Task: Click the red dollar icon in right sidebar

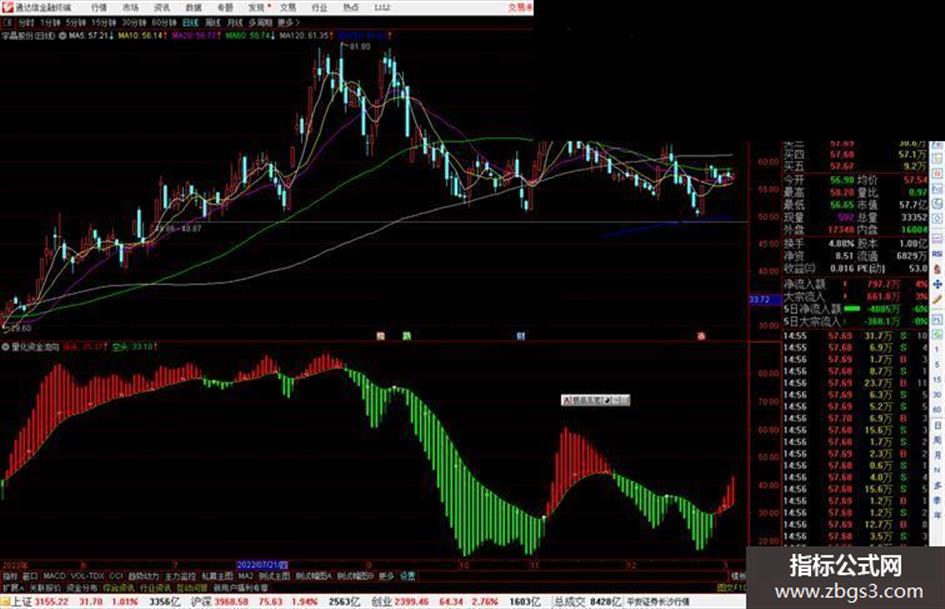Action: tap(937, 269)
